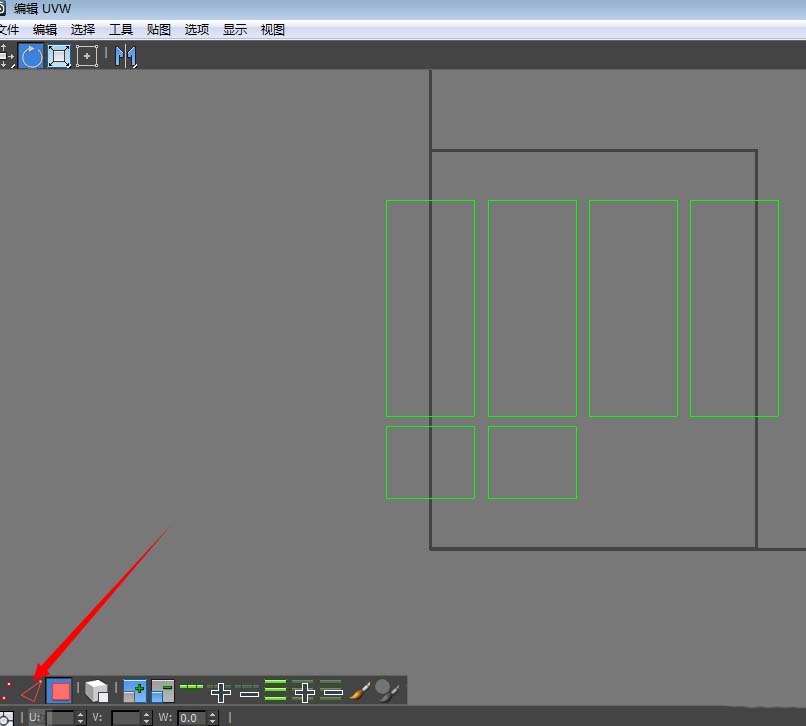This screenshot has width=806, height=726.
Task: Click Grow Ring plus icon
Action: [304, 692]
